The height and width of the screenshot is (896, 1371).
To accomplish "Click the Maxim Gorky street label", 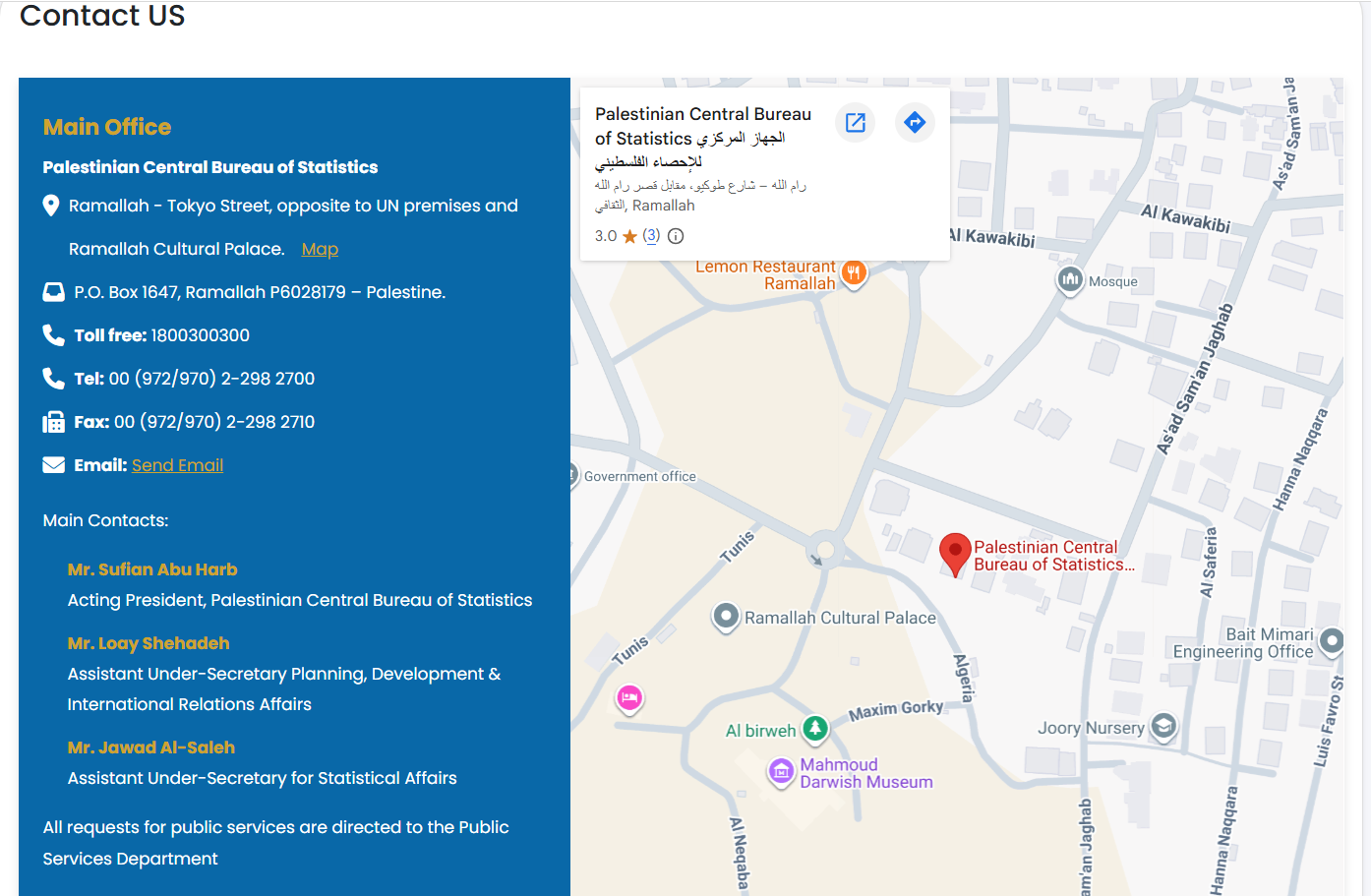I will pyautogui.click(x=896, y=709).
